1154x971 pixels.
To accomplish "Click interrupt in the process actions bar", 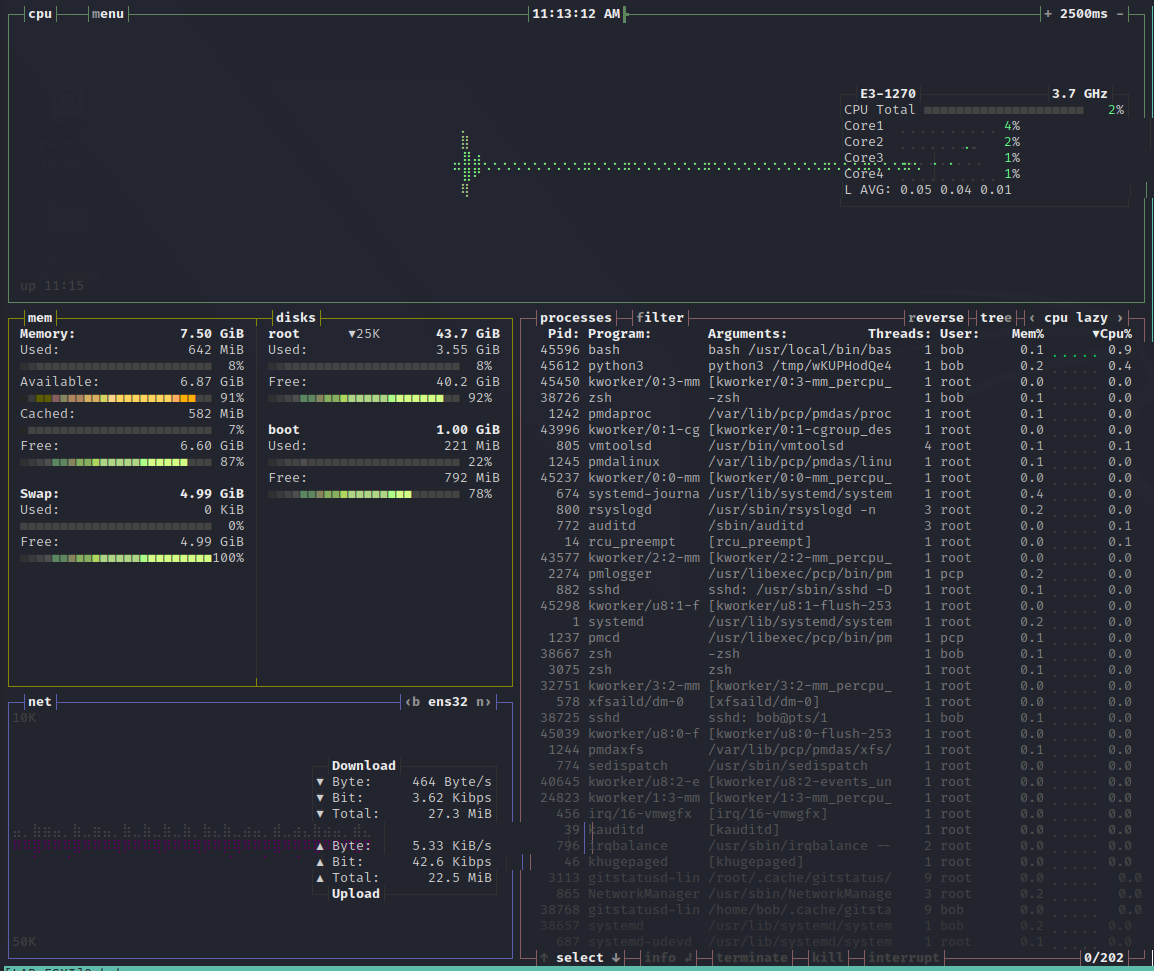I will (x=904, y=957).
